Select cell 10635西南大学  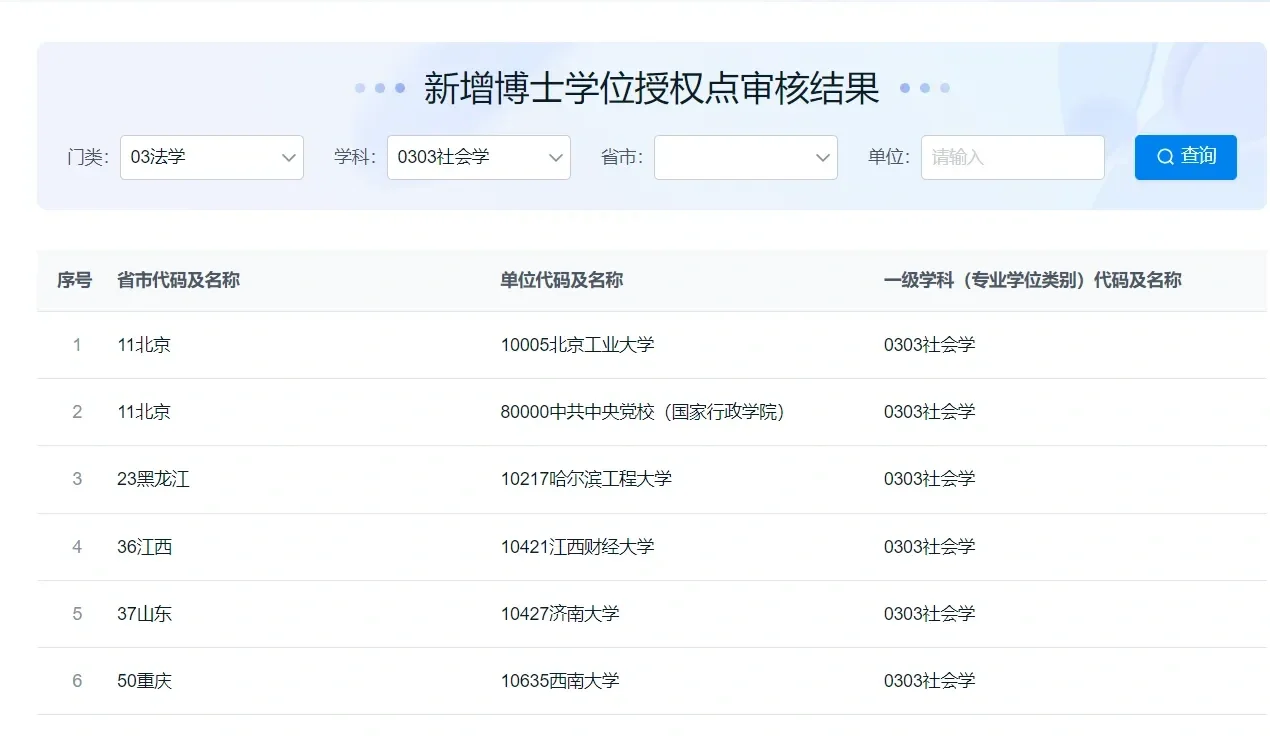click(560, 681)
